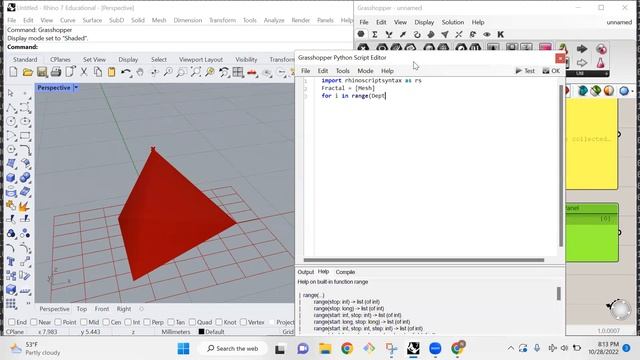Click the Millimeters units in status bar
This screenshot has height=360, width=640.
176,332
